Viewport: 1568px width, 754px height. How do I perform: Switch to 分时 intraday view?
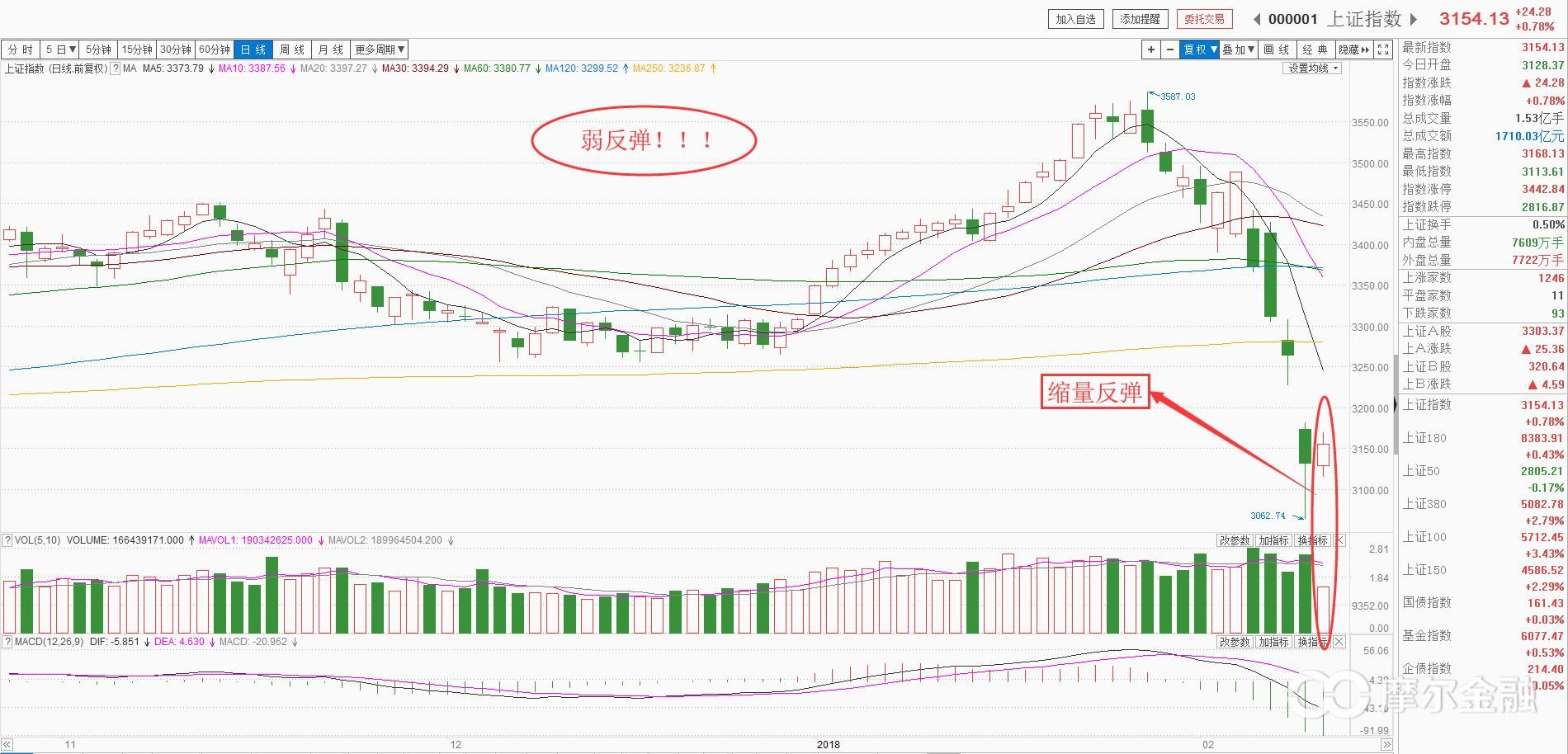coord(21,49)
